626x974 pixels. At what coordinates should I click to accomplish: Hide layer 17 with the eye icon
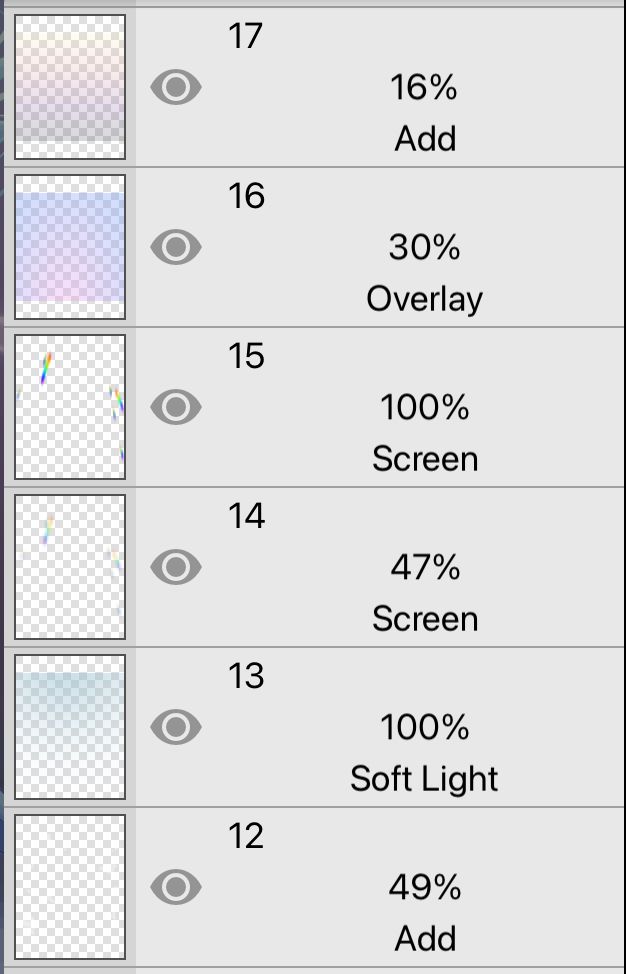pyautogui.click(x=176, y=87)
